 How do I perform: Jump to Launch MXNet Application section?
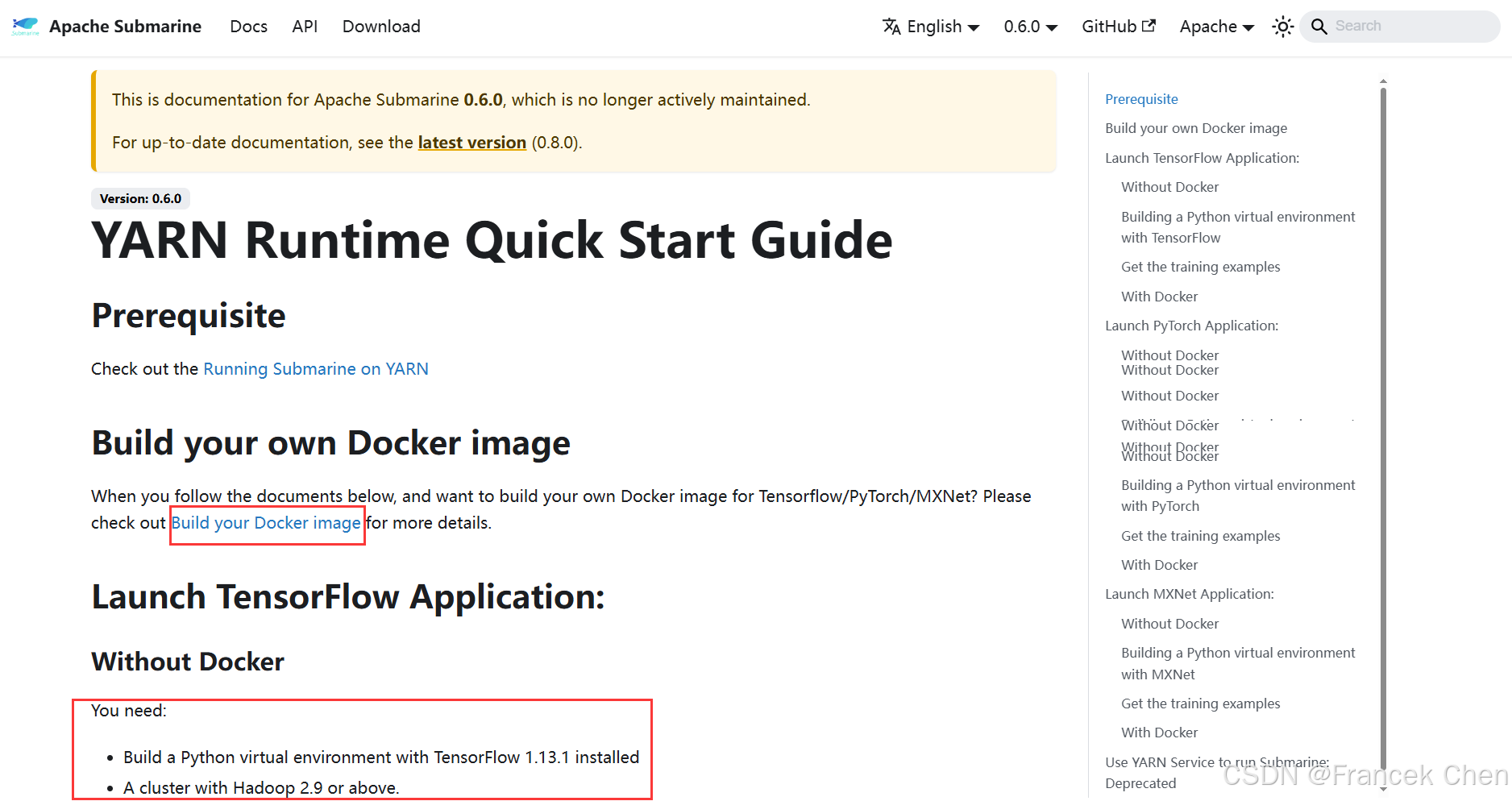(1189, 594)
